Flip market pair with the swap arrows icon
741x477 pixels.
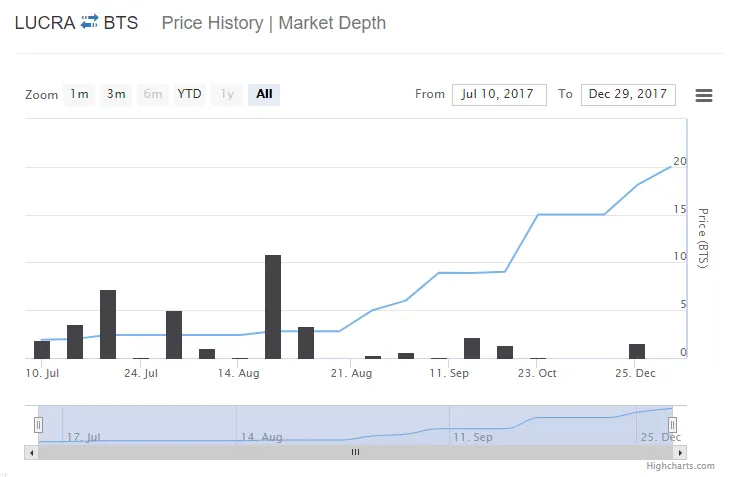(89, 22)
